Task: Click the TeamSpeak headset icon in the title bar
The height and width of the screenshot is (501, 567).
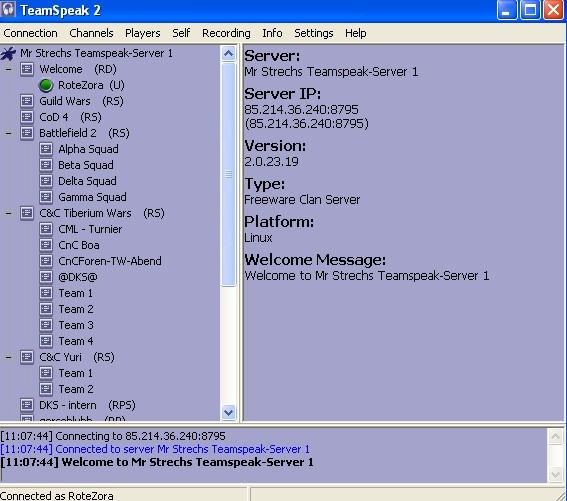Action: pos(8,9)
